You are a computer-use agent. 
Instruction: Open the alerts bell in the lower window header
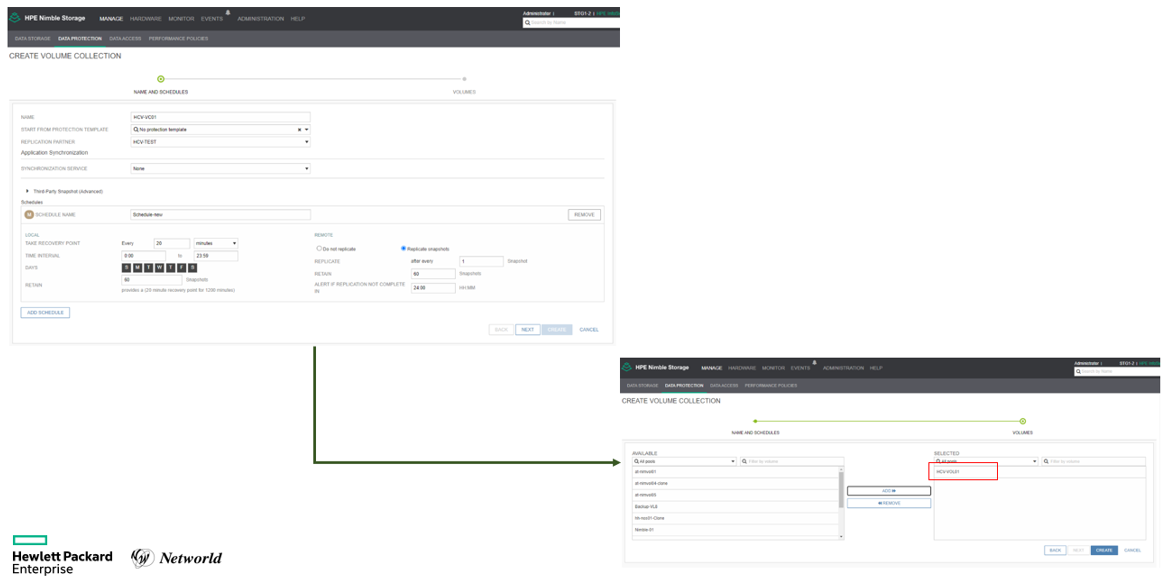(x=814, y=363)
